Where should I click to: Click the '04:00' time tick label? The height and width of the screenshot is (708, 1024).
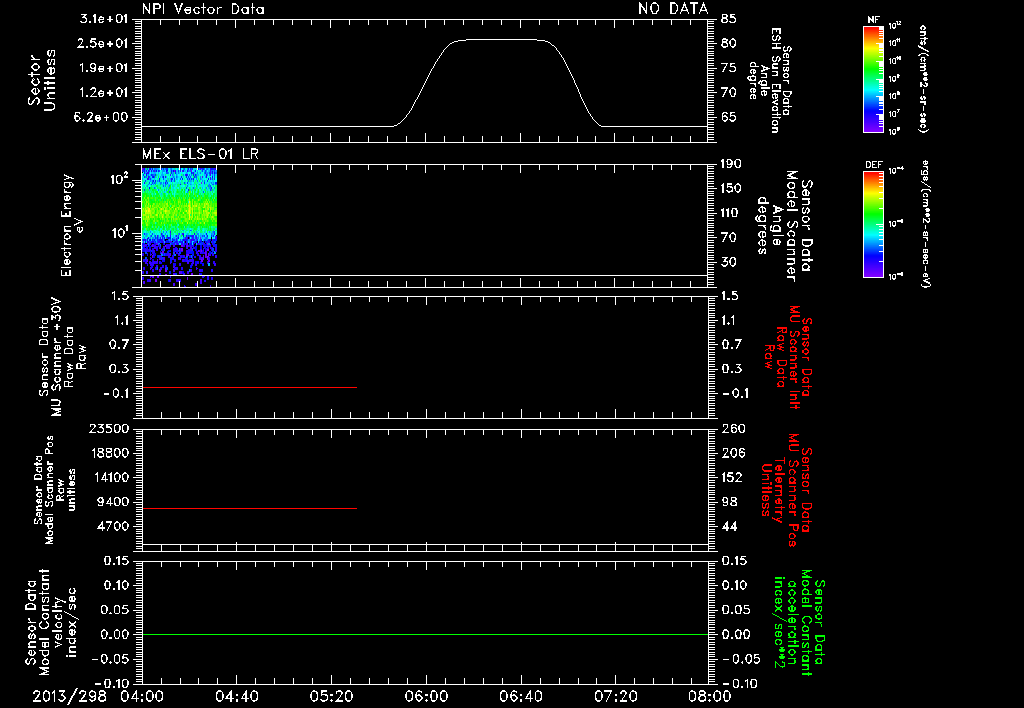[141, 696]
